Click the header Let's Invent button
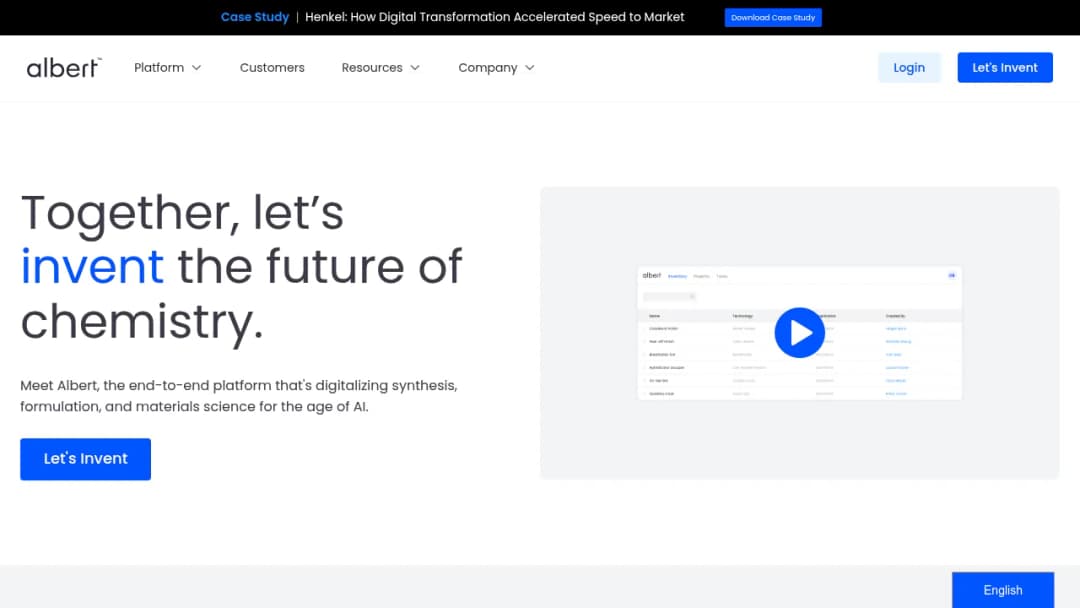Image resolution: width=1080 pixels, height=608 pixels. point(1004,67)
